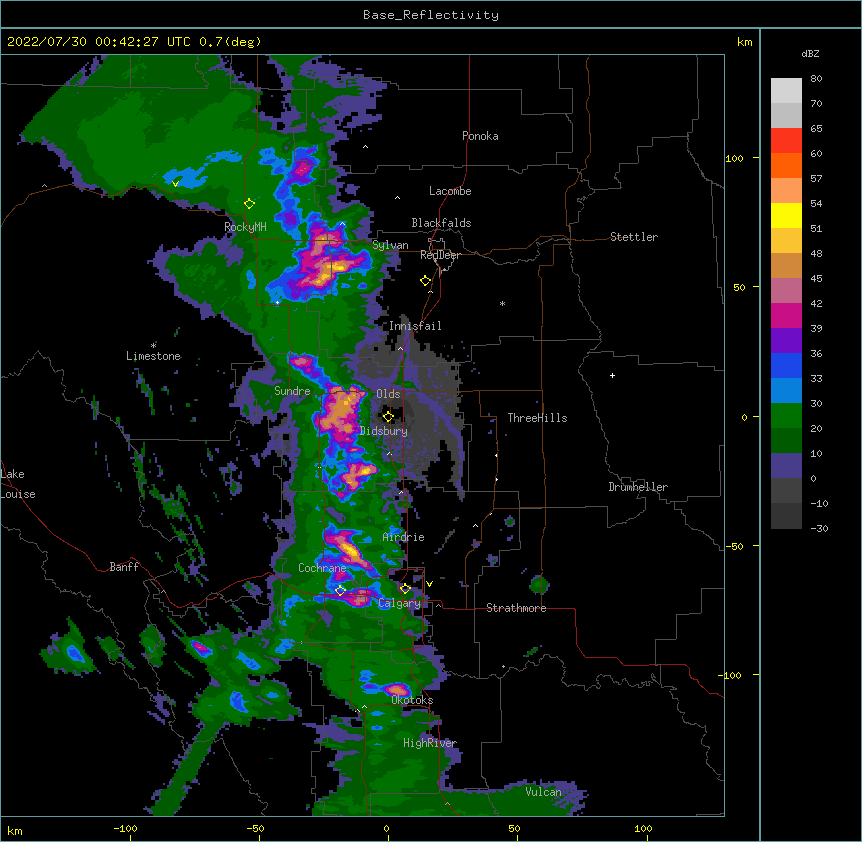Click the Cochrane map label
This screenshot has height=842, width=862.
coord(322,568)
